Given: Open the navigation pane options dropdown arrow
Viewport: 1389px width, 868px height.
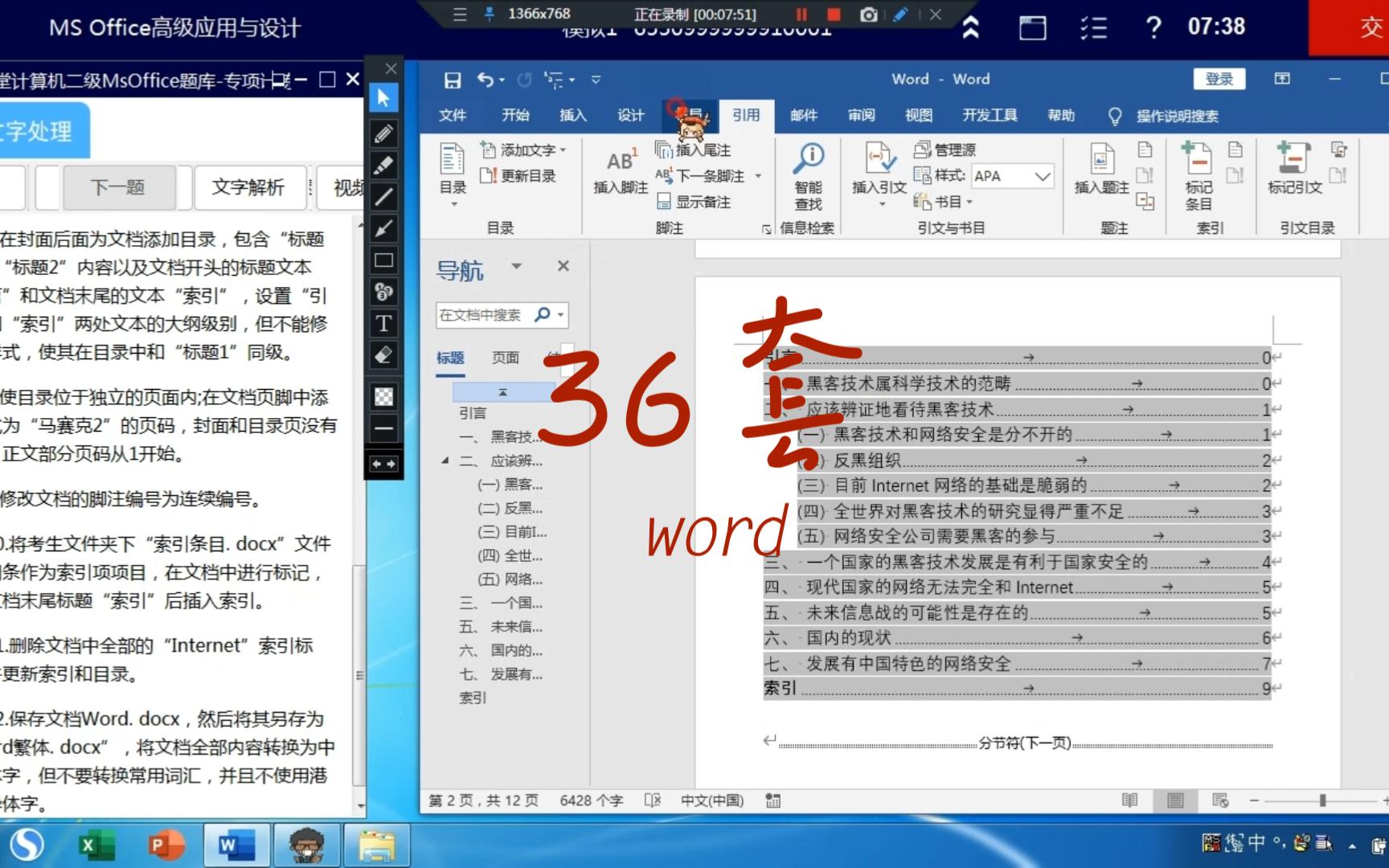Looking at the screenshot, I should 516,266.
